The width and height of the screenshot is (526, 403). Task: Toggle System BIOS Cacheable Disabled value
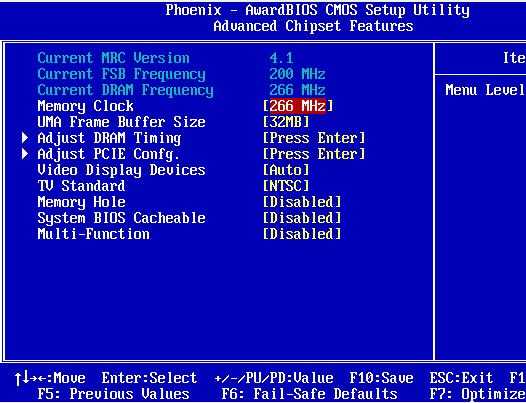302,218
